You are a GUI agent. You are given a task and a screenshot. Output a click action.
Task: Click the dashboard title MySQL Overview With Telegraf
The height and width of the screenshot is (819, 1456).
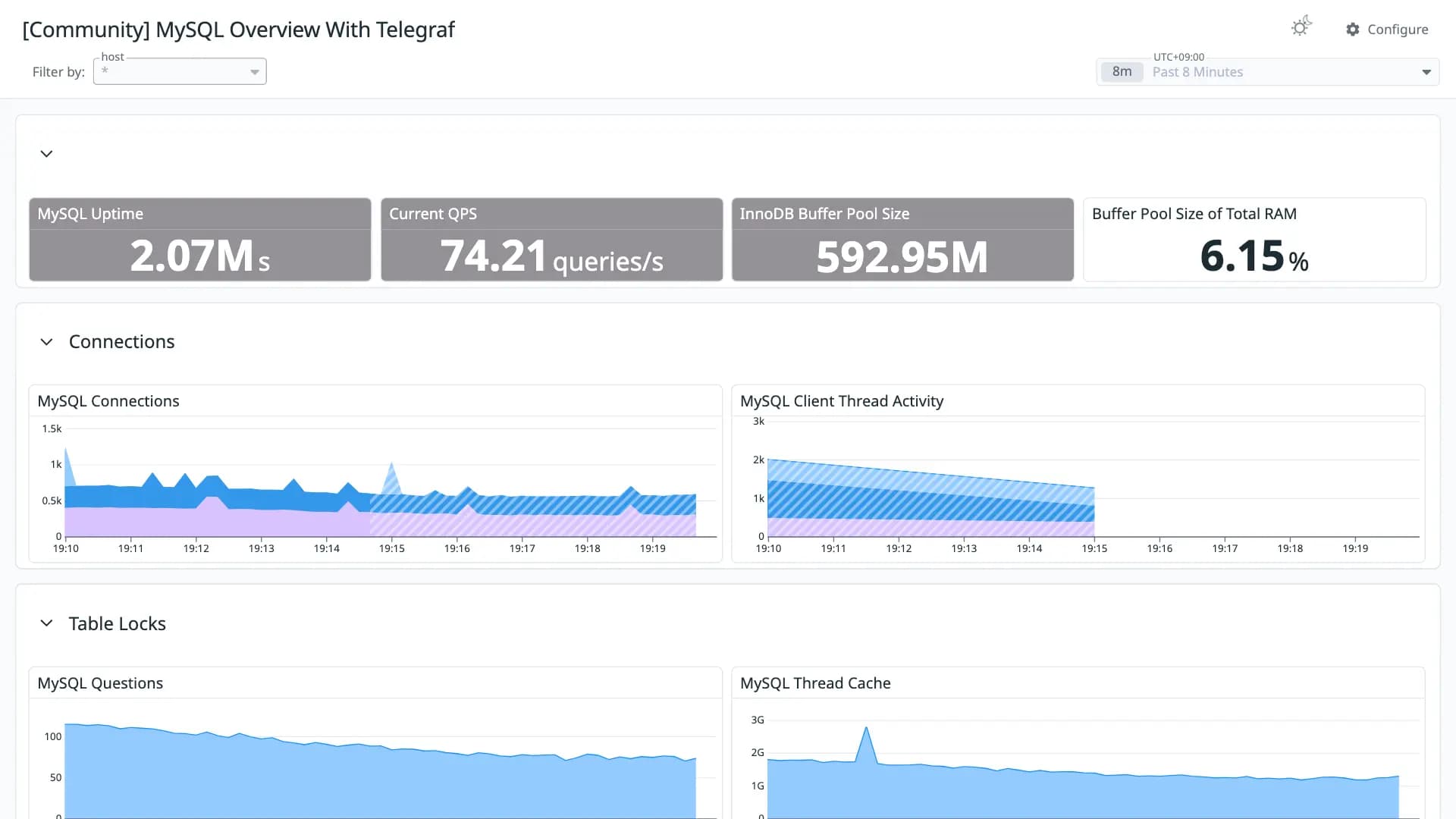click(238, 30)
